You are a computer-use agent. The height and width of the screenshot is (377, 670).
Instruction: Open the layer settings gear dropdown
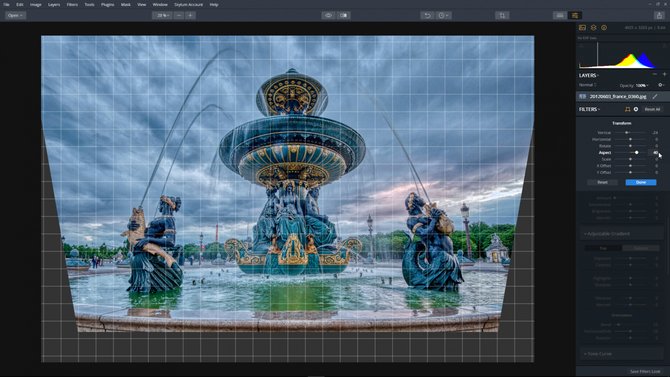pyautogui.click(x=661, y=85)
